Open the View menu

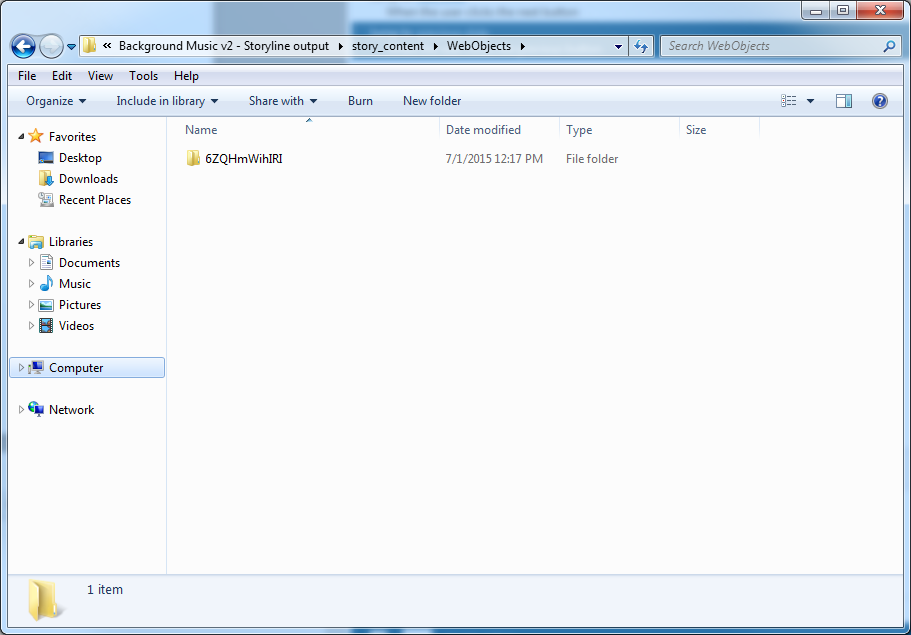tap(100, 76)
